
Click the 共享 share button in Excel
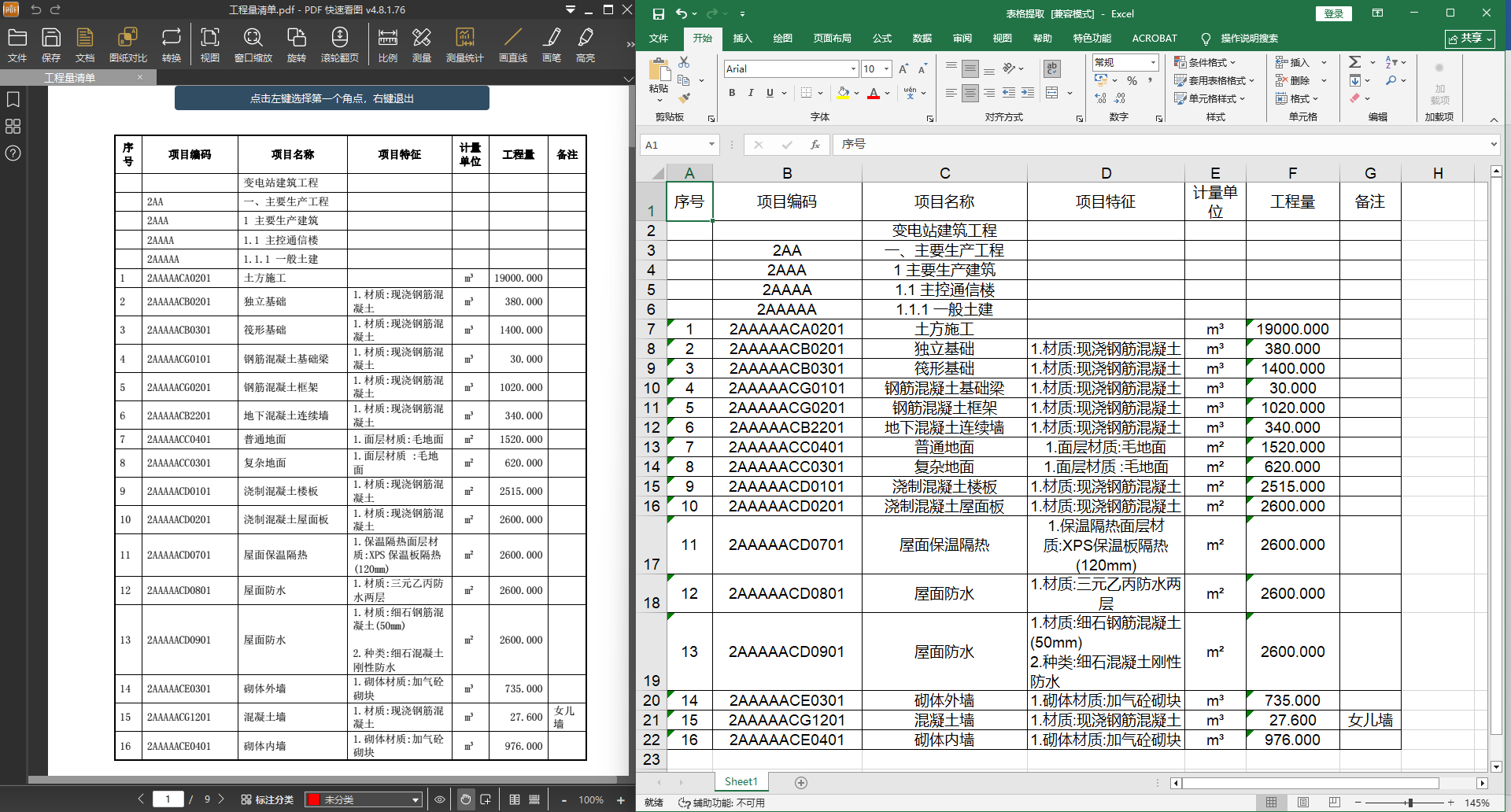pos(1469,39)
